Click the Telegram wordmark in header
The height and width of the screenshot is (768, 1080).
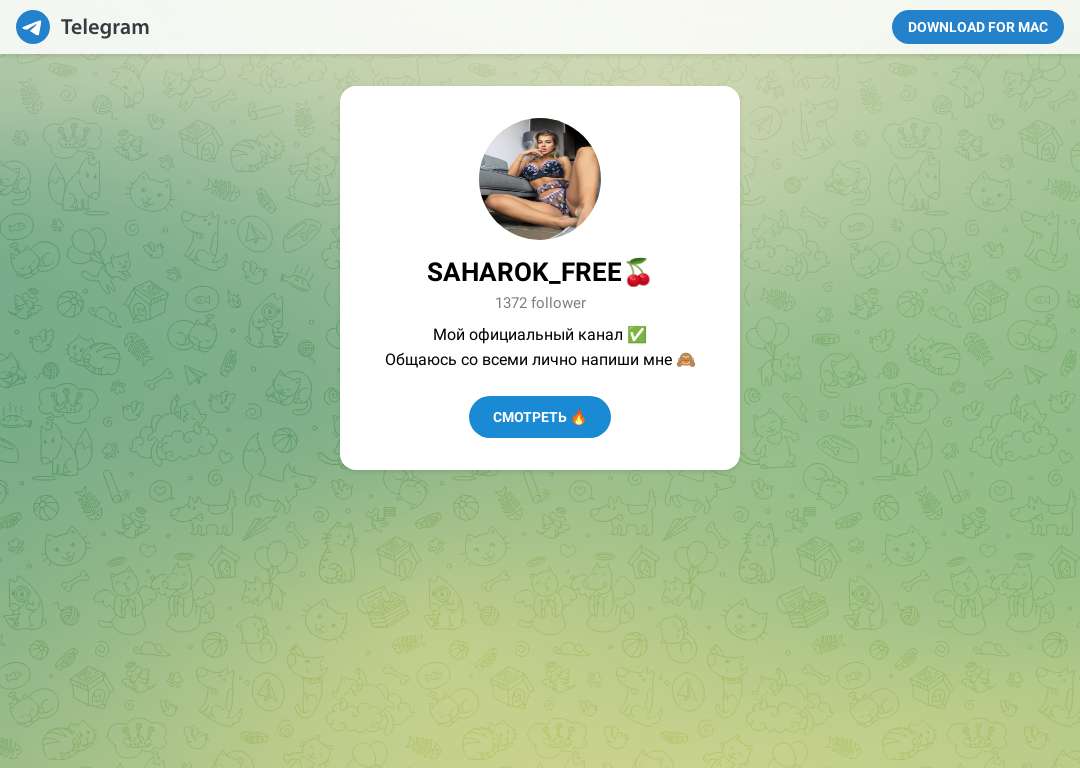(x=105, y=27)
